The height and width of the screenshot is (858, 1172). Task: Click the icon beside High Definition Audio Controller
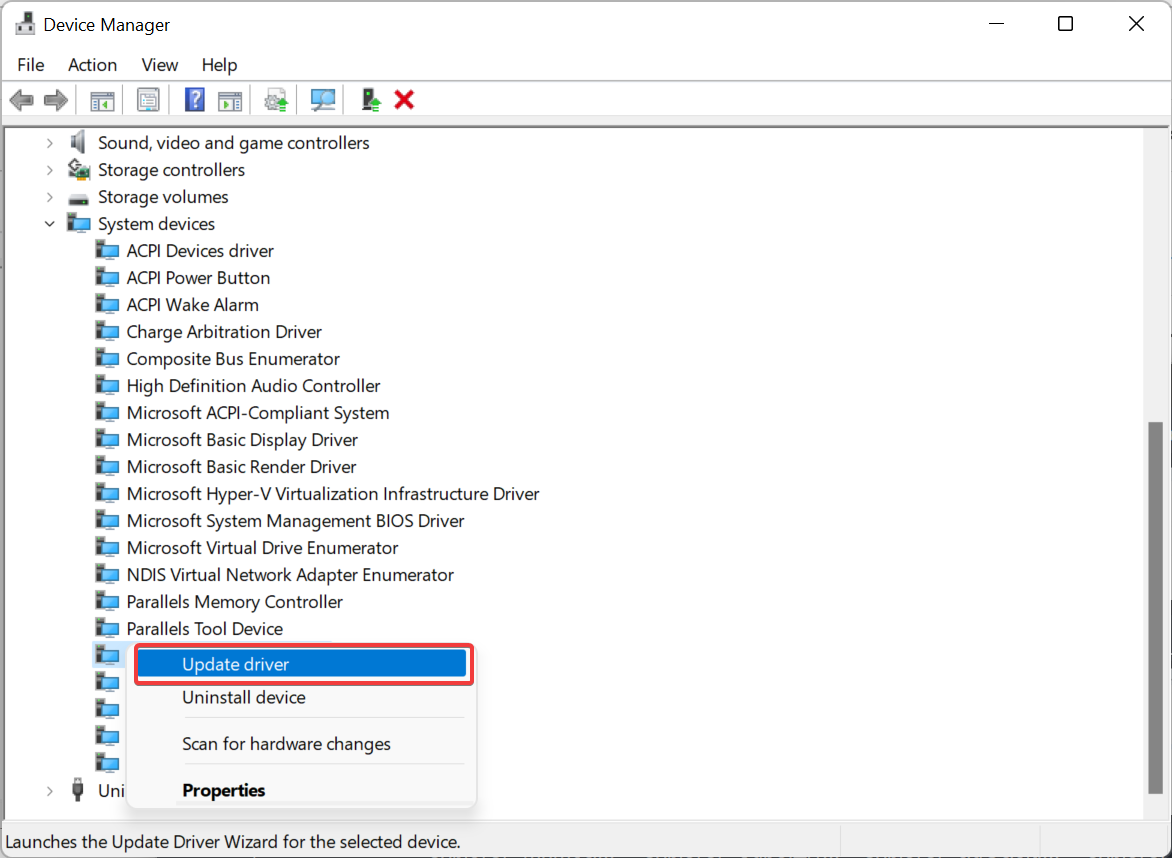[108, 385]
